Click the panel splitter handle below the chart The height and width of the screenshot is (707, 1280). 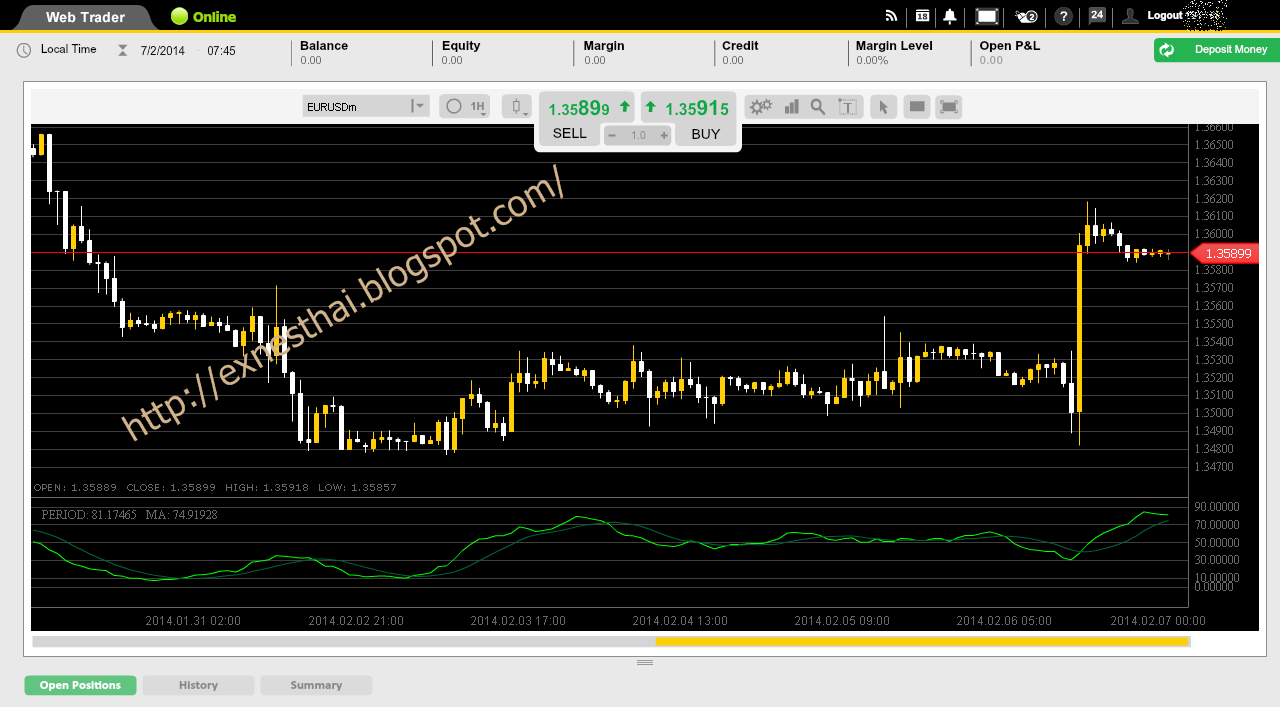[645, 662]
